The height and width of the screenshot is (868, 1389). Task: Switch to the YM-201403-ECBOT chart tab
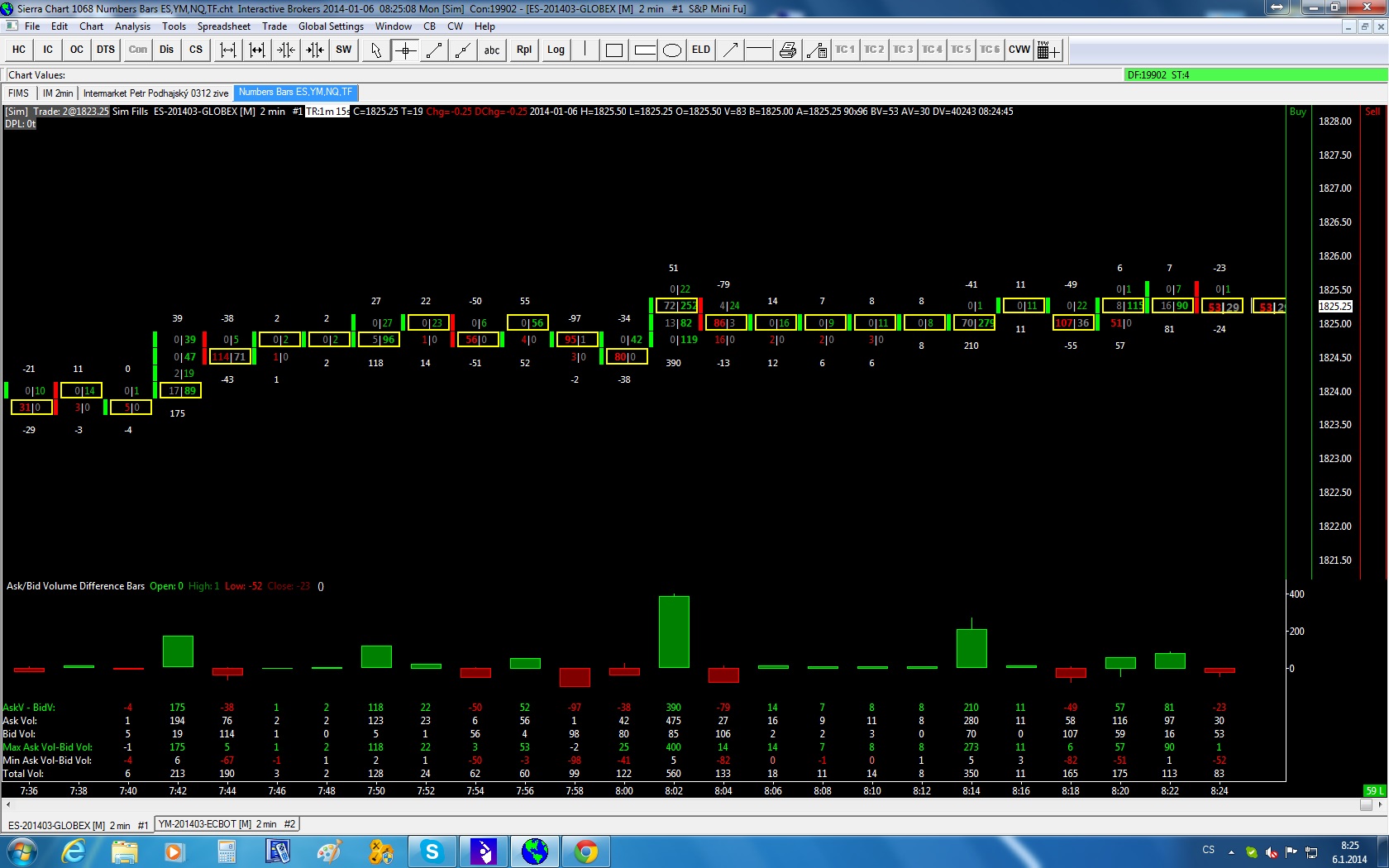point(227,824)
